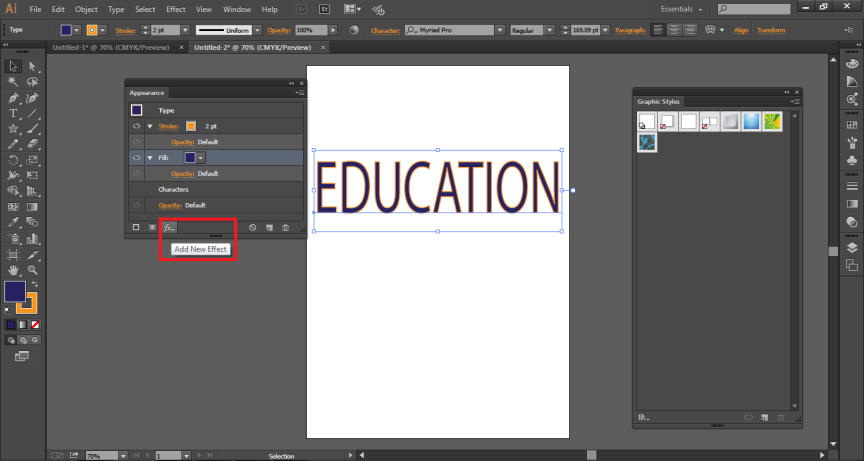Delete selected item in Appearance panel
864x461 pixels.
tap(285, 228)
